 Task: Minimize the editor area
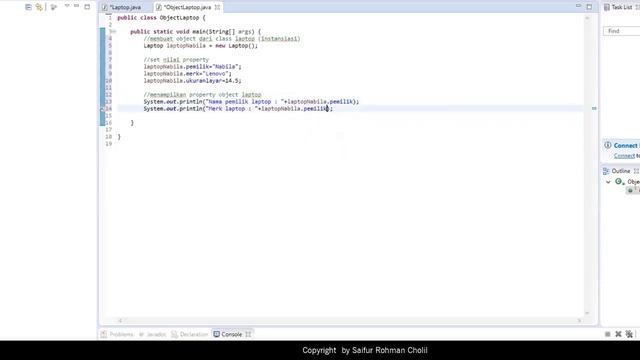coord(578,6)
